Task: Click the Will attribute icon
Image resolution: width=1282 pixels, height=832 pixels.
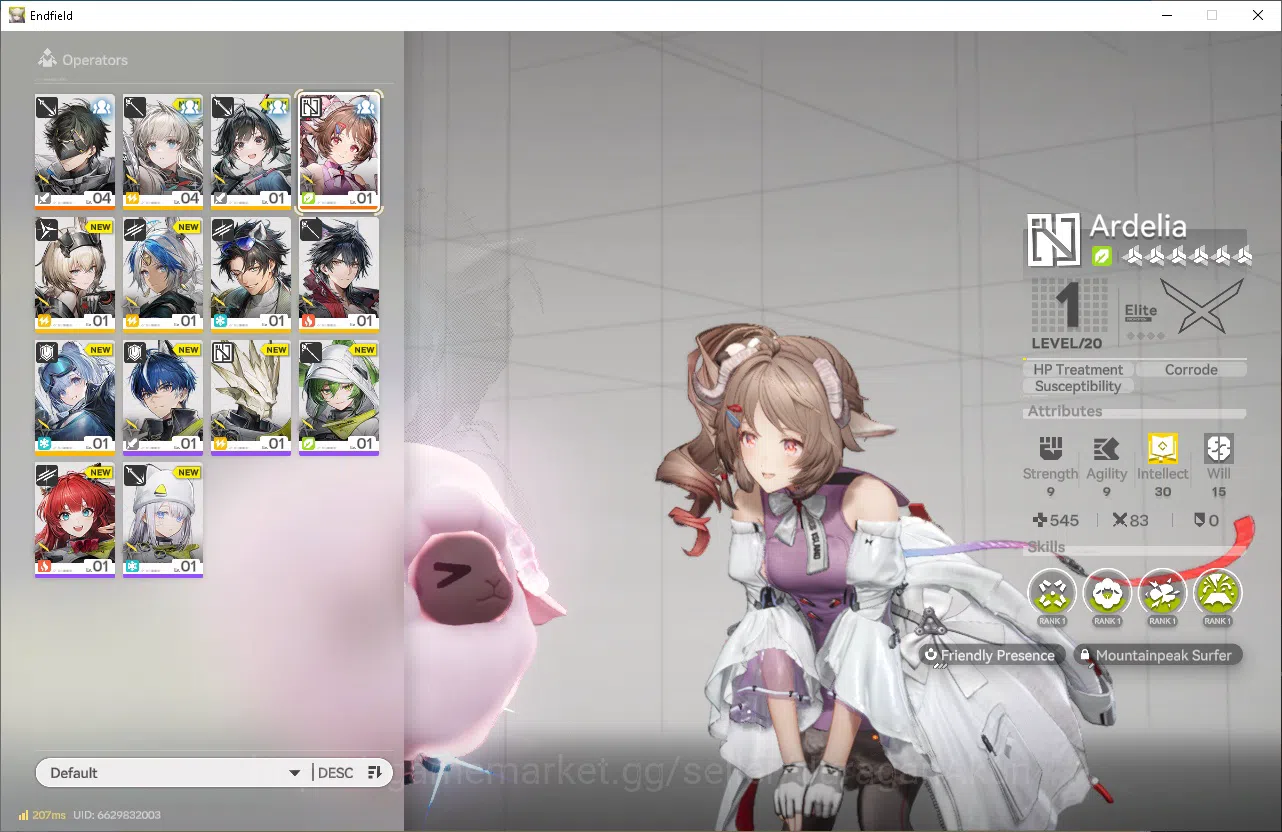Action: tap(1218, 448)
